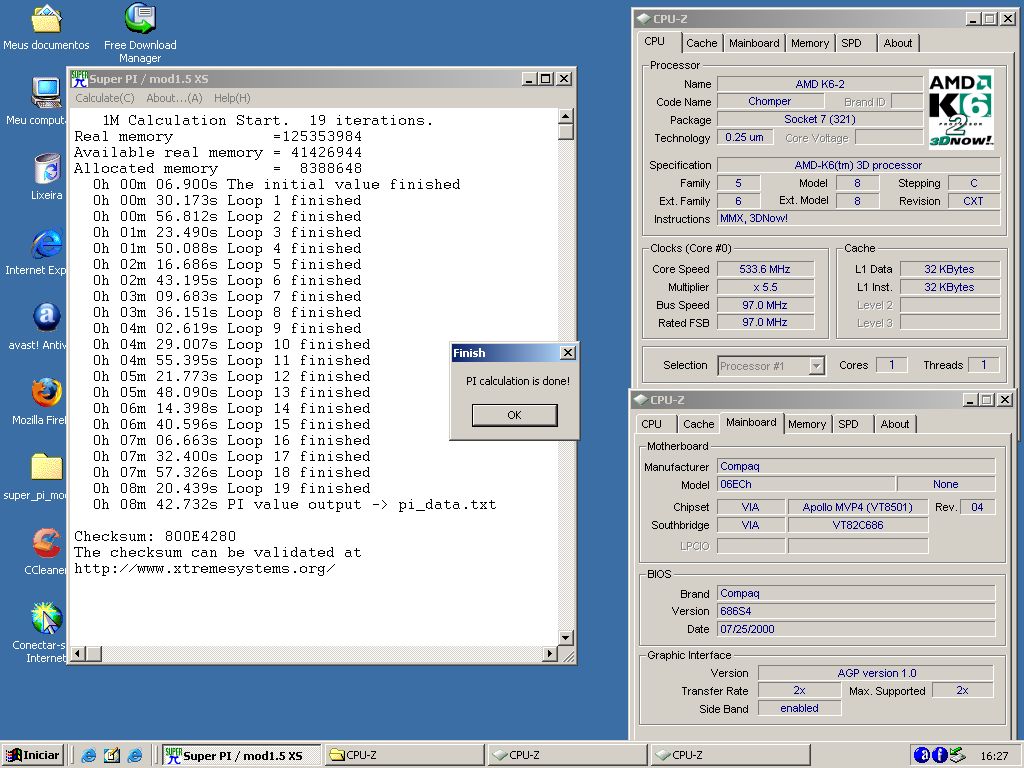This screenshot has height=768, width=1024.
Task: Open Help(H) menu in Super PI
Action: coord(232,98)
